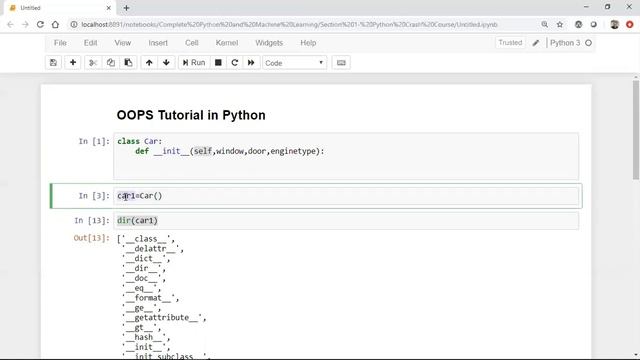Cut selected cells with scissors icon
This screenshot has width=640, height=360.
click(93, 63)
